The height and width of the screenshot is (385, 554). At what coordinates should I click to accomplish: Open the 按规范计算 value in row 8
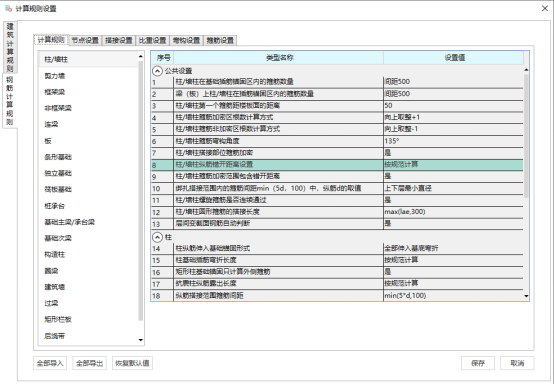point(453,165)
